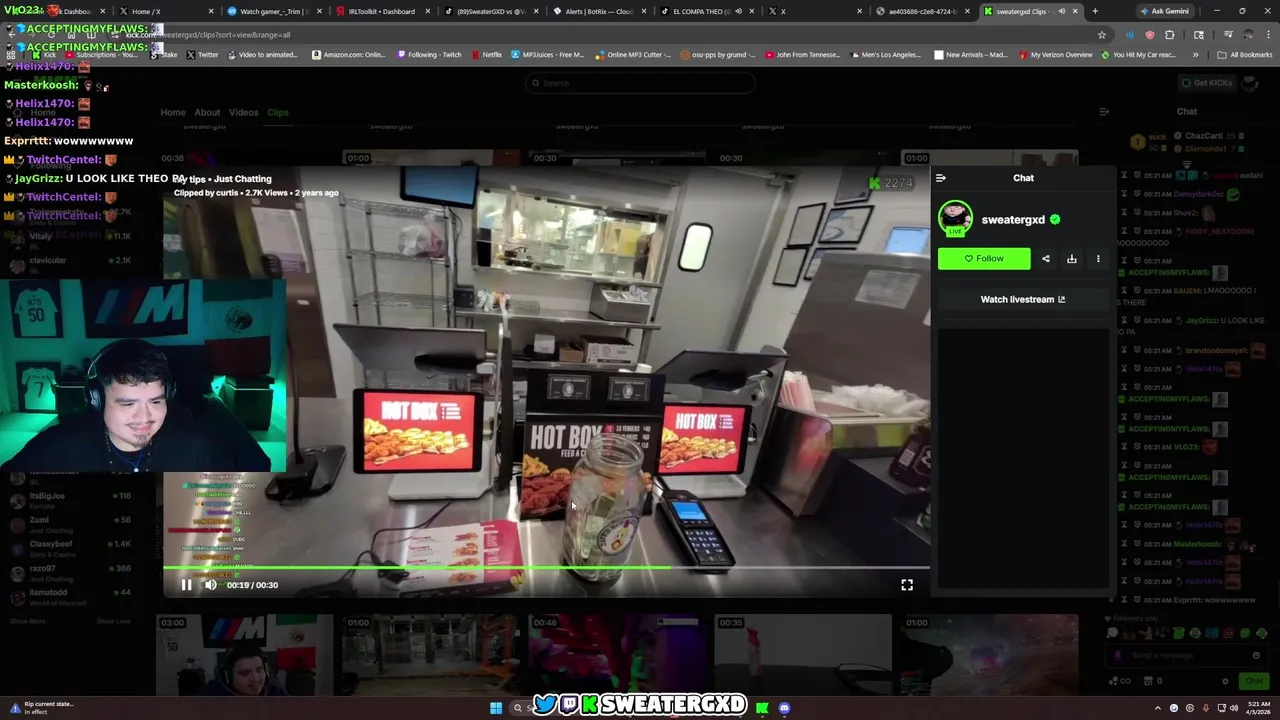Seek along the green clip progress bar
This screenshot has width=1280, height=720.
tap(546, 568)
